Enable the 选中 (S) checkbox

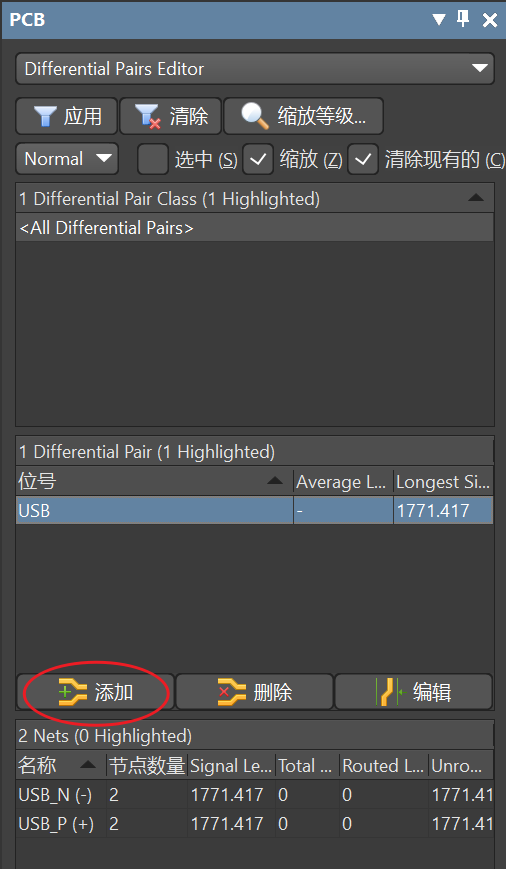(152, 160)
